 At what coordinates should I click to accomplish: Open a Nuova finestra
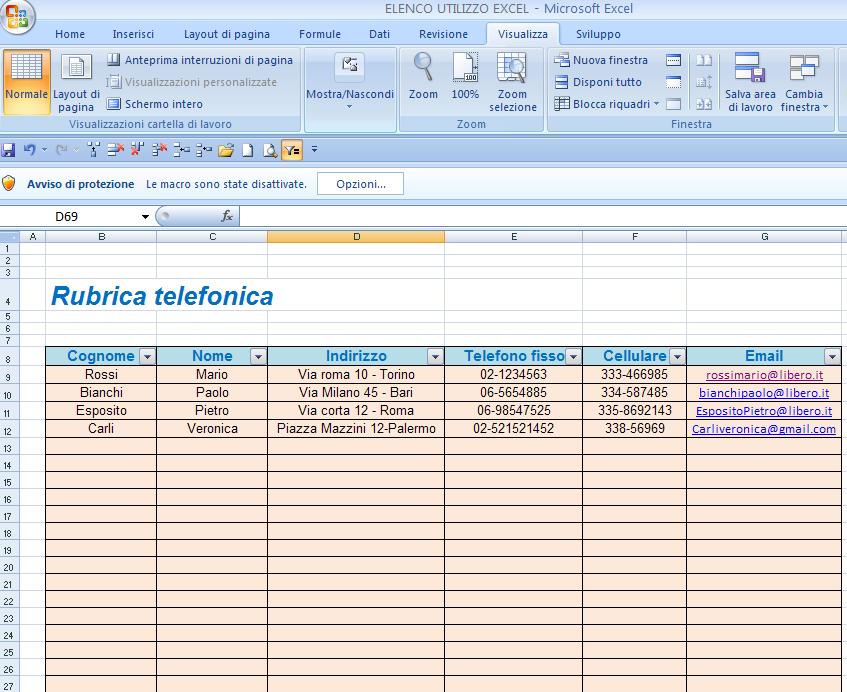tap(612, 60)
